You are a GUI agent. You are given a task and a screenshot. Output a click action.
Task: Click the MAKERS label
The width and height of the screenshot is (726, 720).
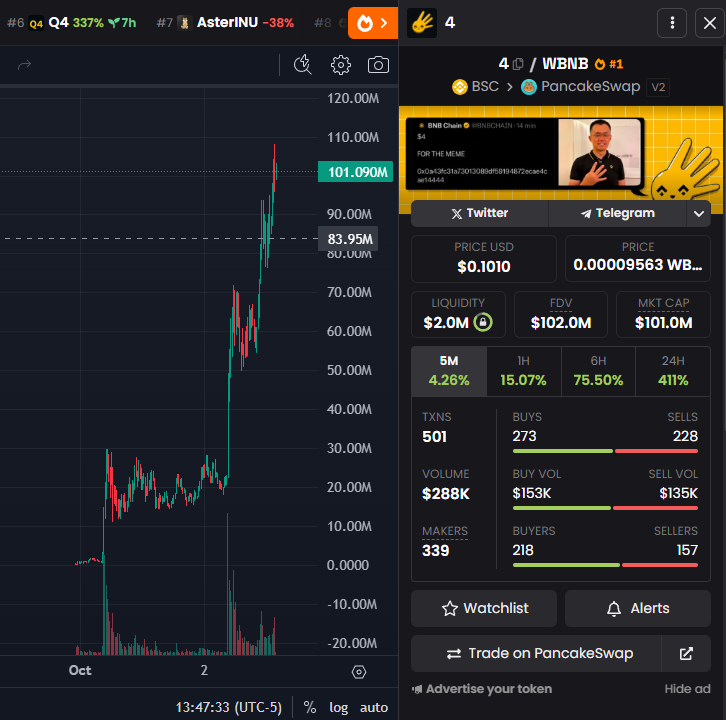[445, 531]
